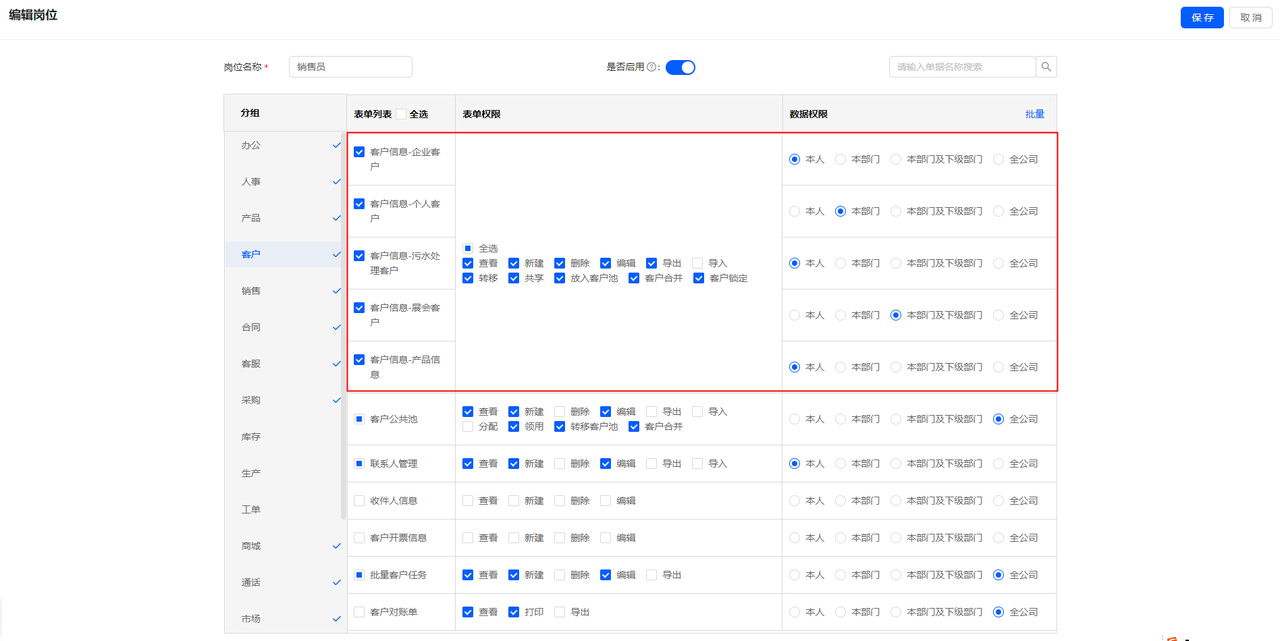Focus the 岗位名称 input field
Image resolution: width=1280 pixels, height=641 pixels.
point(350,67)
